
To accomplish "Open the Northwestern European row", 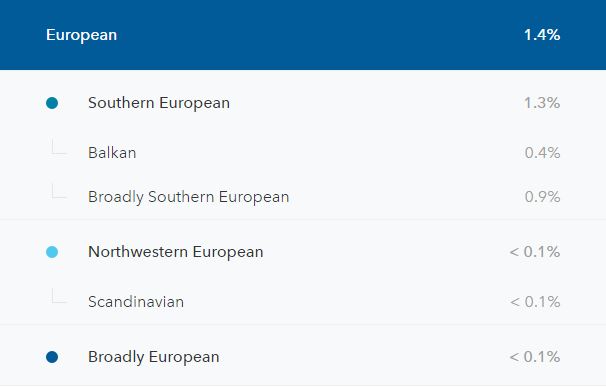I will (x=303, y=252).
